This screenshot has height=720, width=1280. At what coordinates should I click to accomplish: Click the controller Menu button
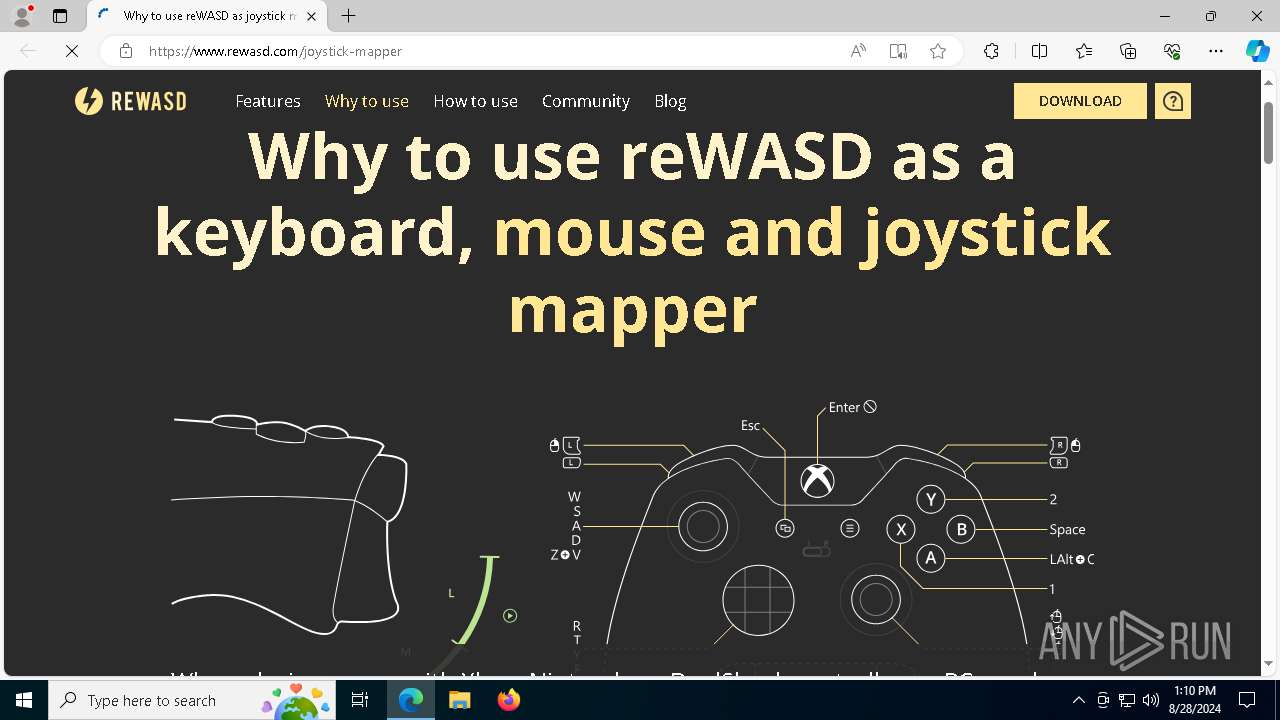pyautogui.click(x=850, y=528)
